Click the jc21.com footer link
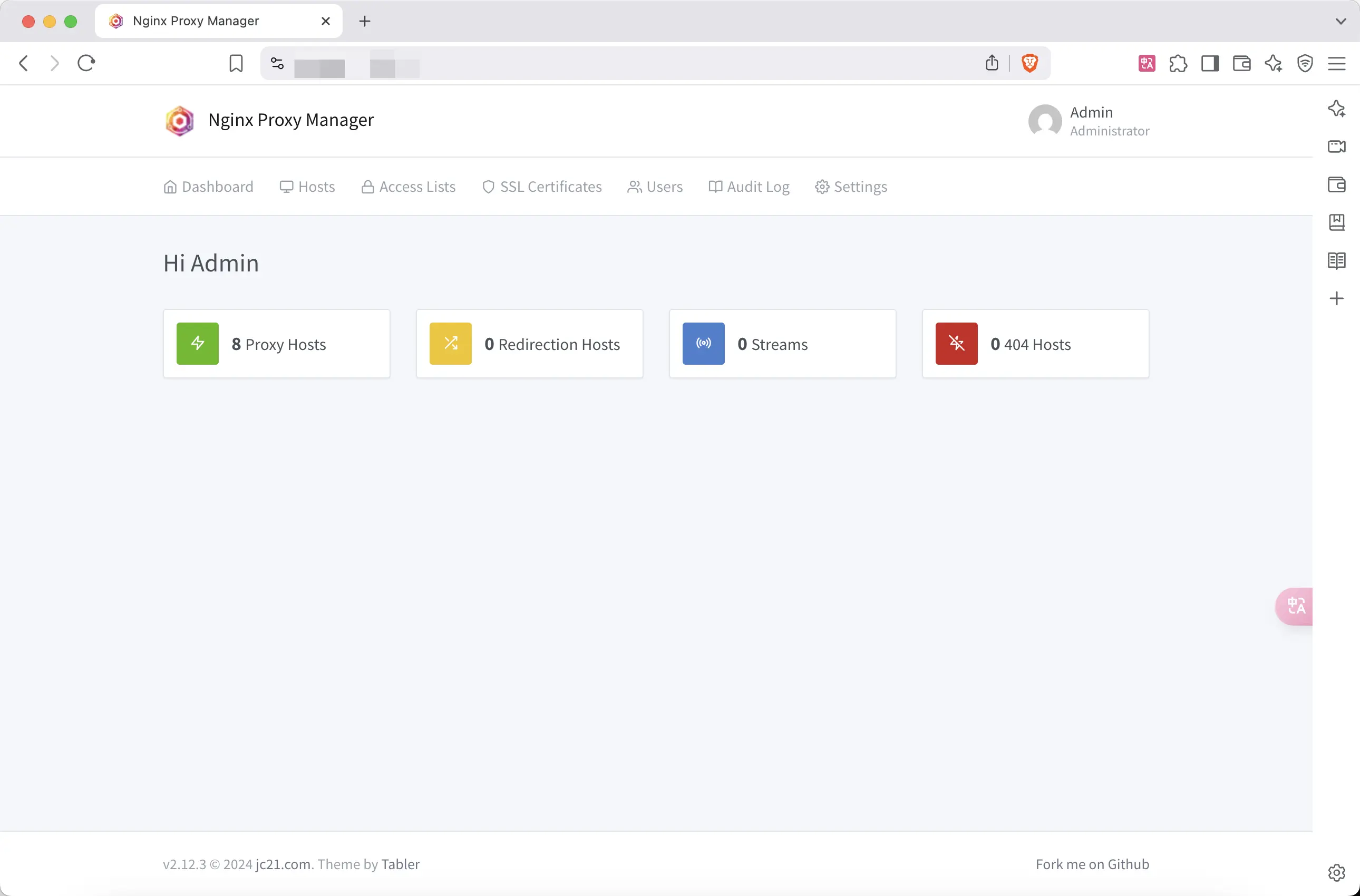Viewport: 1360px width, 896px height. (x=283, y=864)
